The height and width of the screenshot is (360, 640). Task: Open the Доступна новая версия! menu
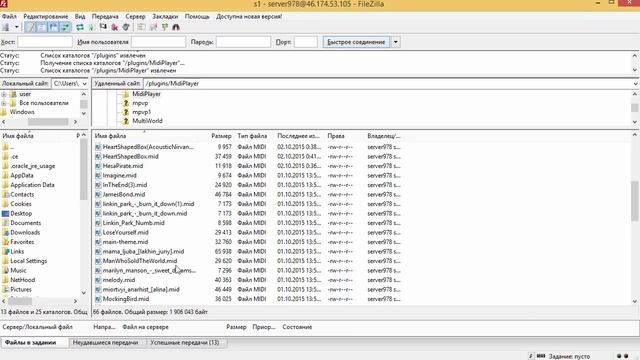click(249, 16)
